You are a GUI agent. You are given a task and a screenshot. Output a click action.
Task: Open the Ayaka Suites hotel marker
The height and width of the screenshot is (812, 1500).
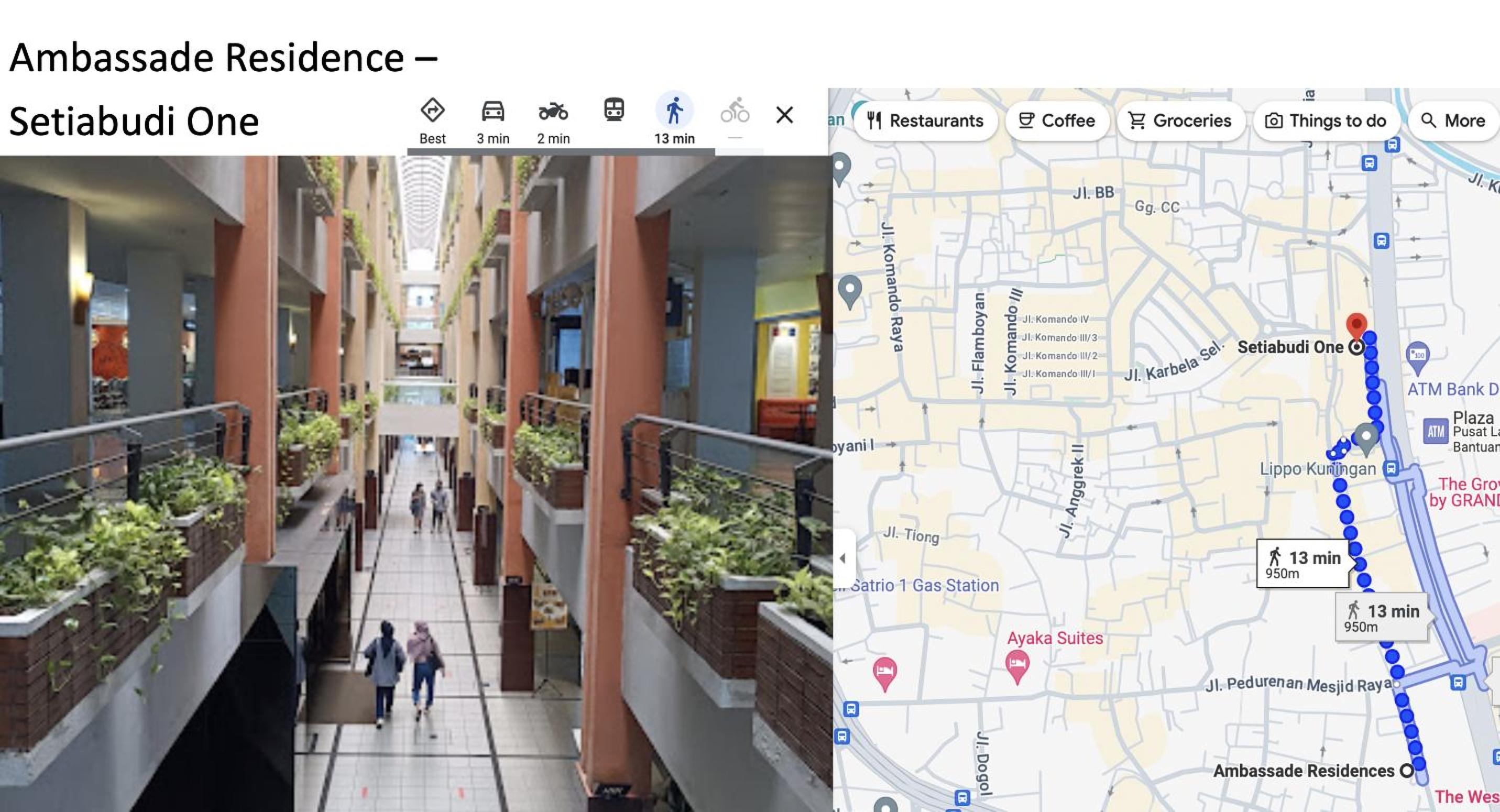[1017, 666]
